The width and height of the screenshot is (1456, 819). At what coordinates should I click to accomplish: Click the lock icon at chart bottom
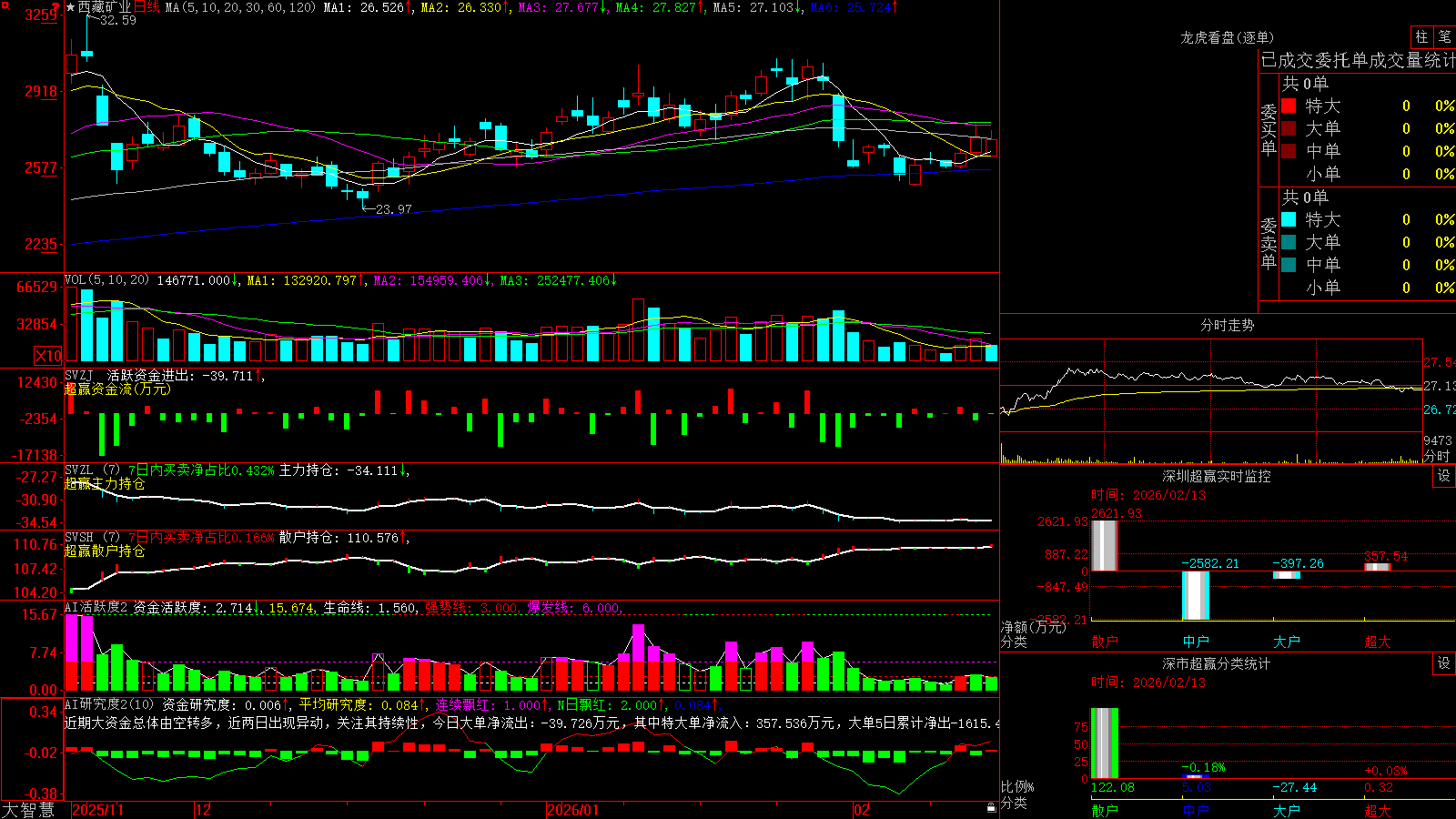tap(991, 807)
